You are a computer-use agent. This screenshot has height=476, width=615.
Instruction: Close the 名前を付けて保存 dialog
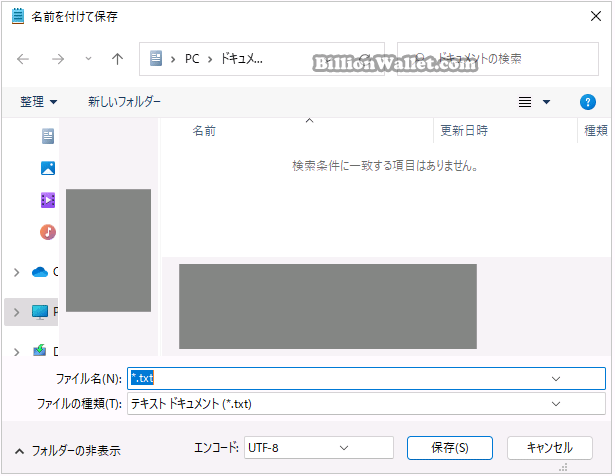pyautogui.click(x=595, y=16)
